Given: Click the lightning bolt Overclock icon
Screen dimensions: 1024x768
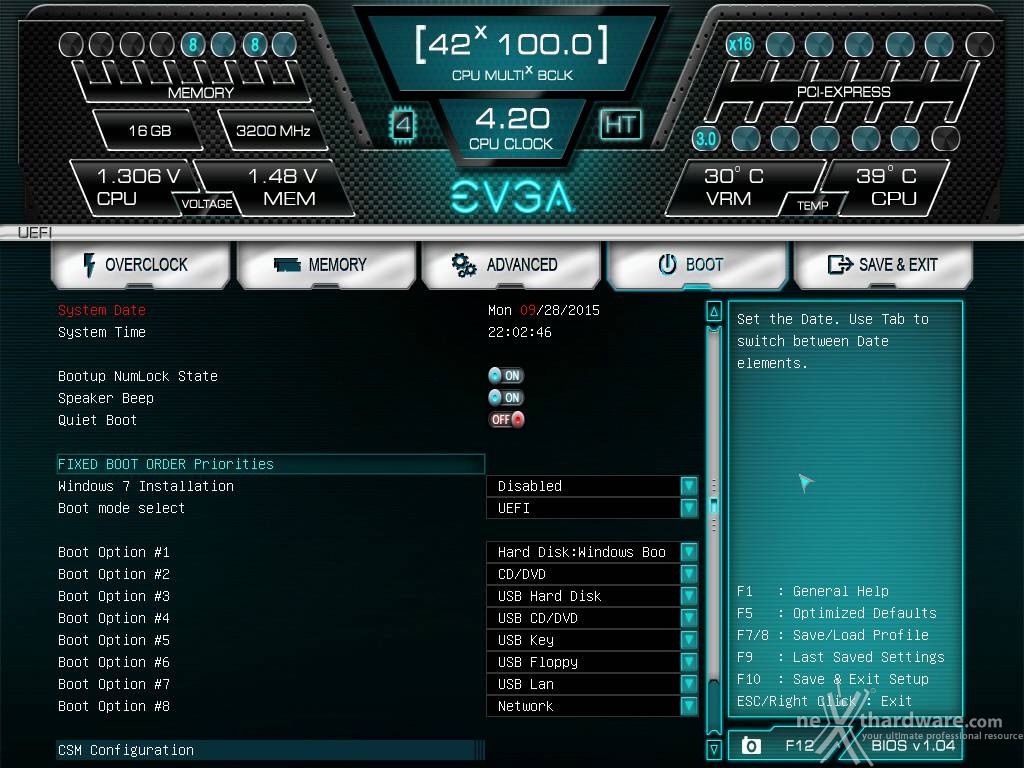Looking at the screenshot, I should (x=89, y=264).
